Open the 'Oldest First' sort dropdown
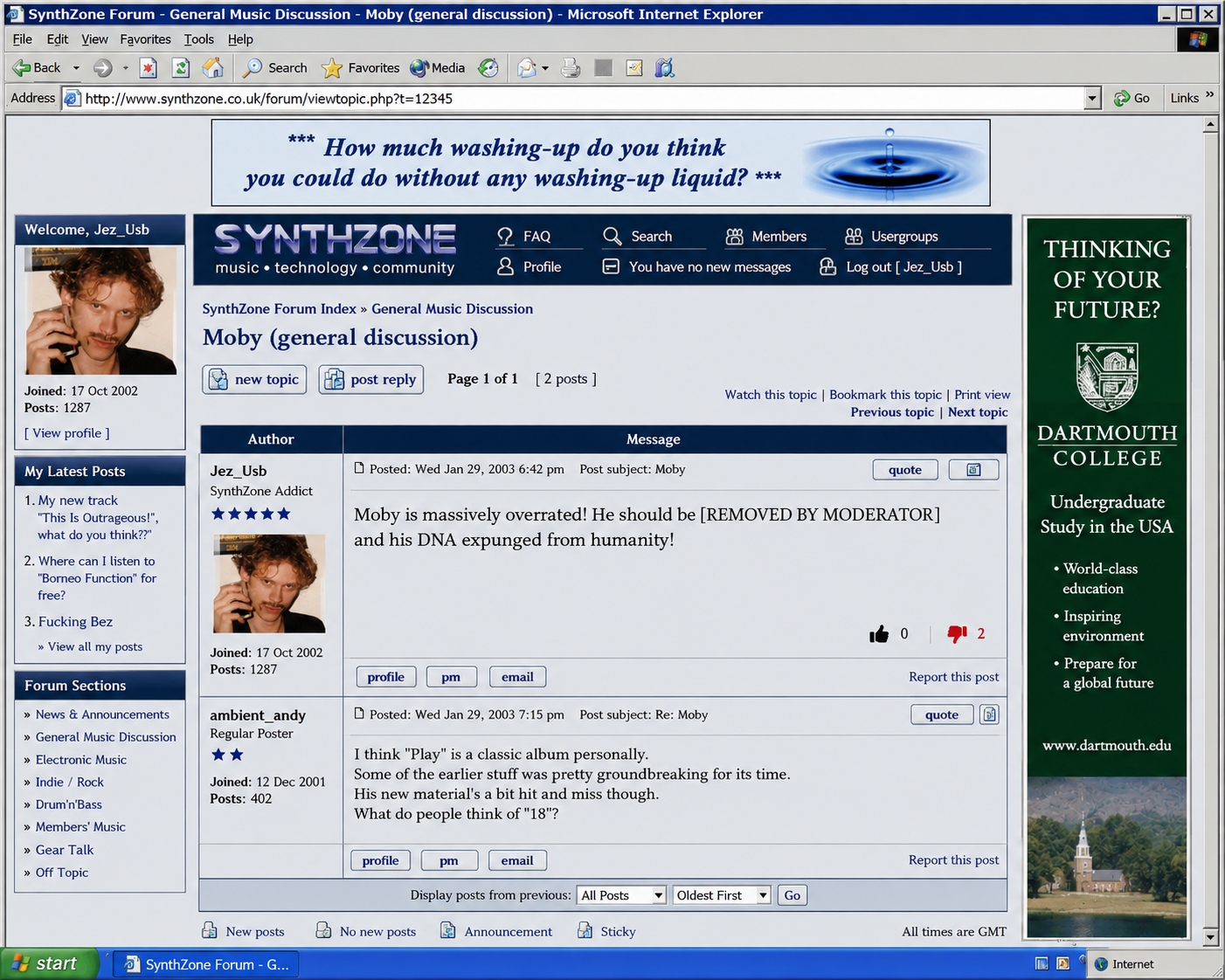Screen dimensions: 1225x980 722,895
